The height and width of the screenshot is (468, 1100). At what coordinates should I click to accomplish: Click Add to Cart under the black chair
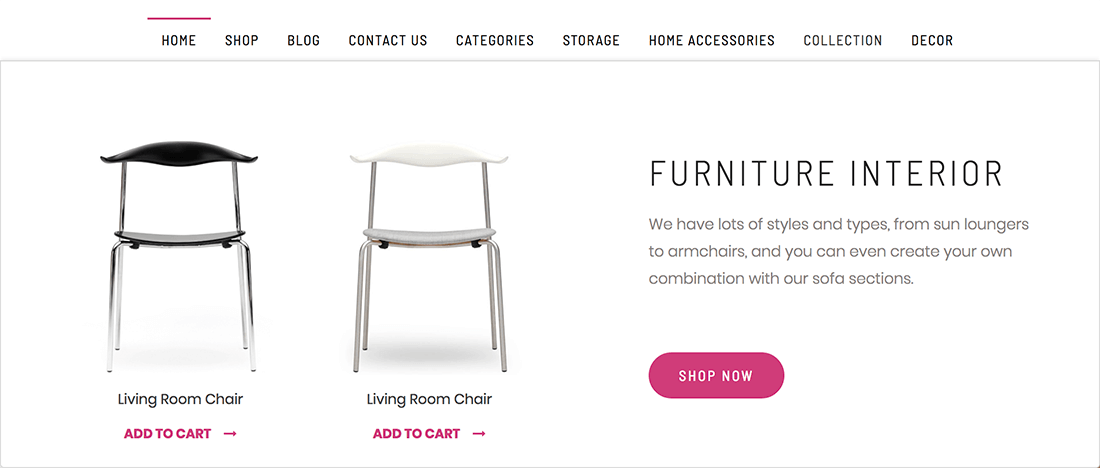(x=167, y=434)
